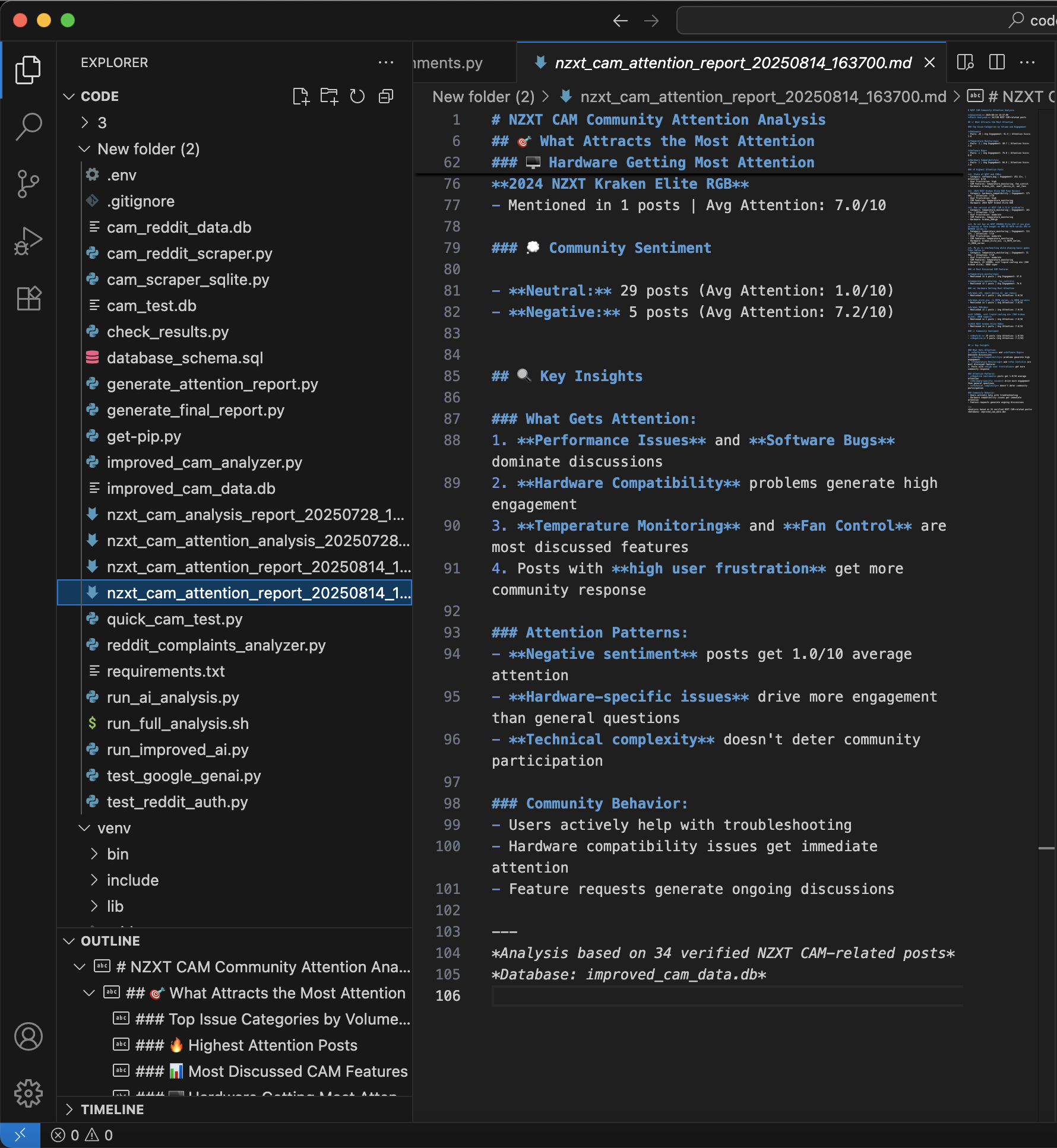This screenshot has height=1148, width=1057.
Task: Go forward with the navigation arrow
Action: (651, 21)
